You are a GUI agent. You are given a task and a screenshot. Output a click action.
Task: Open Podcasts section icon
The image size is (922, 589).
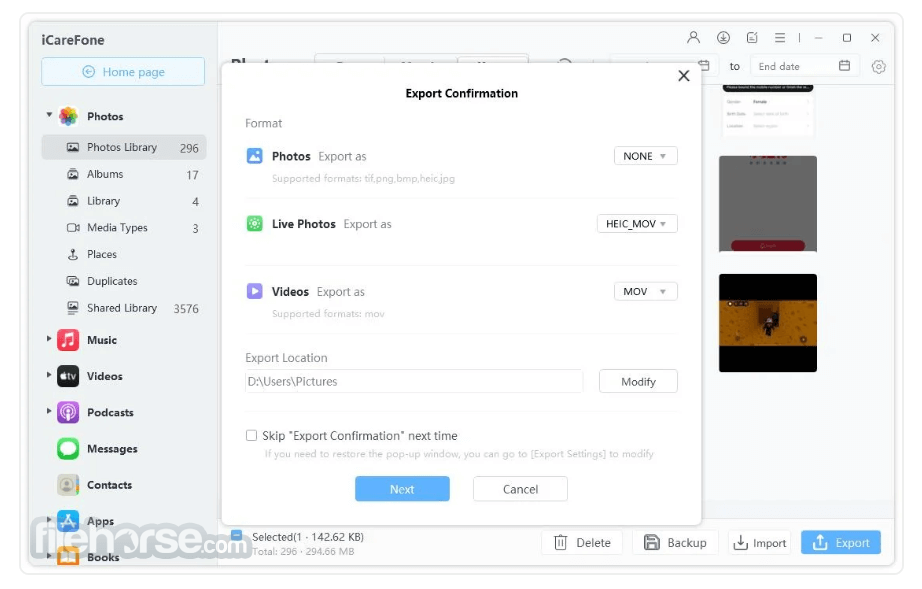68,413
